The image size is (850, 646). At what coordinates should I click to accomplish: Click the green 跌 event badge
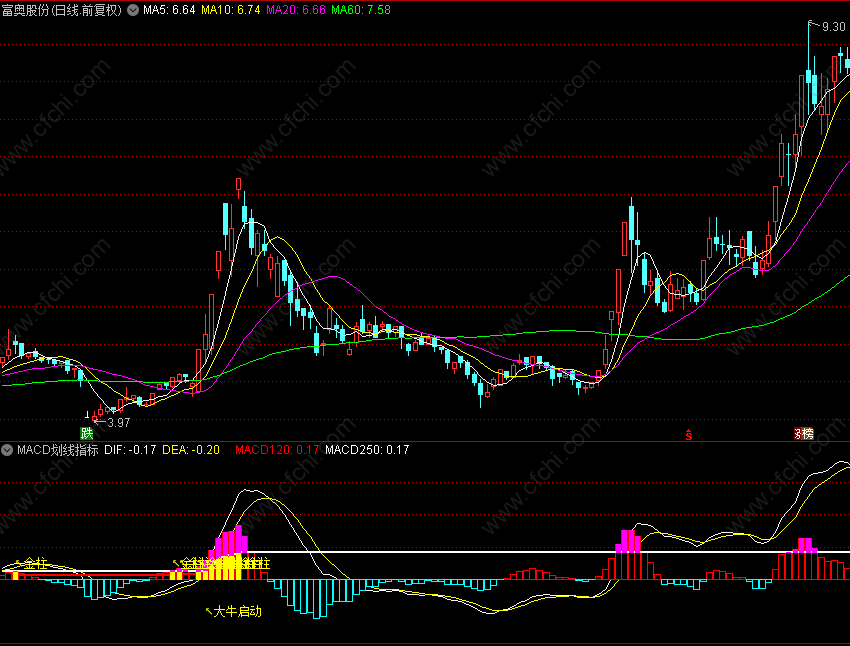click(87, 434)
